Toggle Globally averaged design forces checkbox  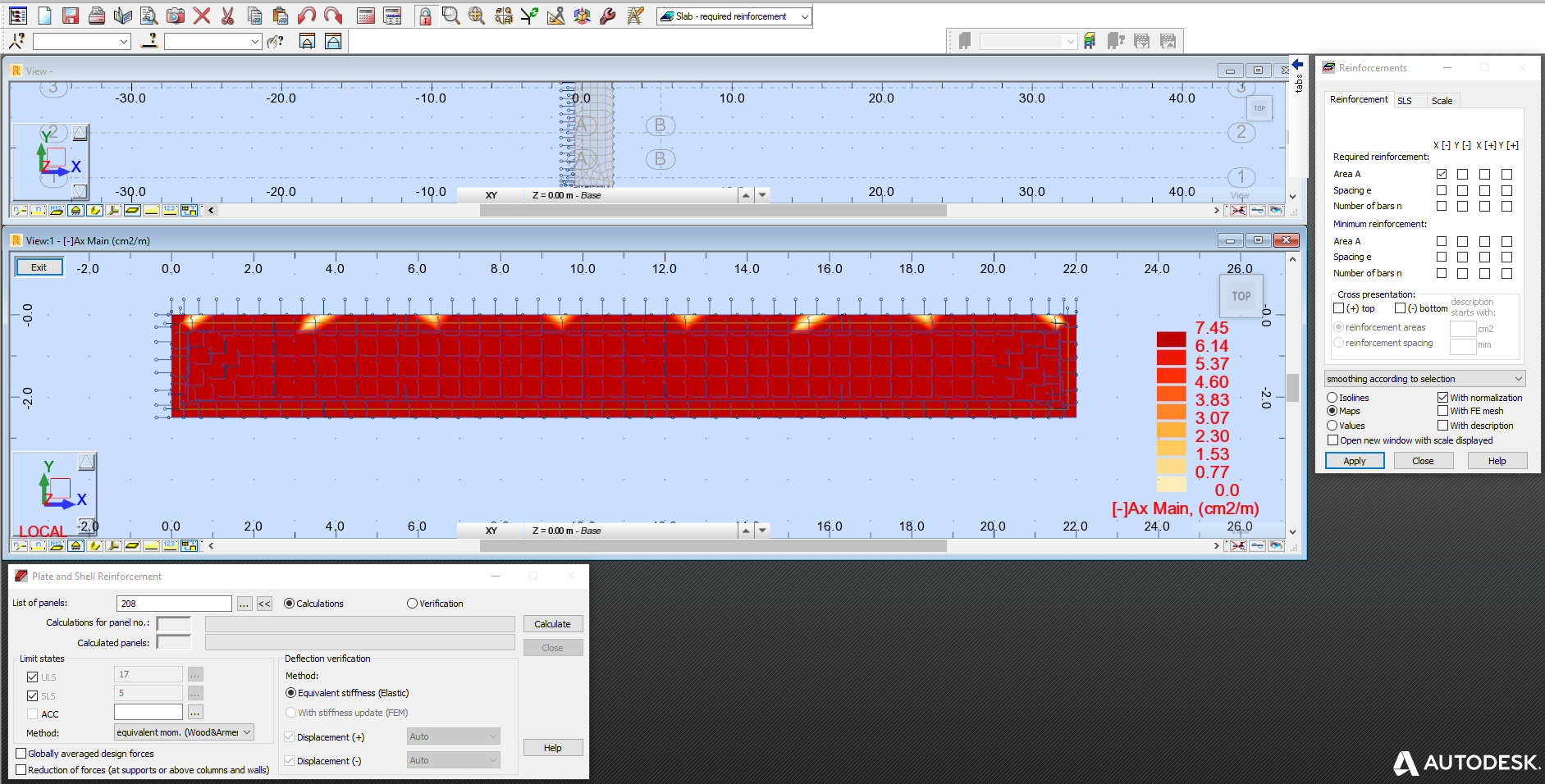click(21, 754)
